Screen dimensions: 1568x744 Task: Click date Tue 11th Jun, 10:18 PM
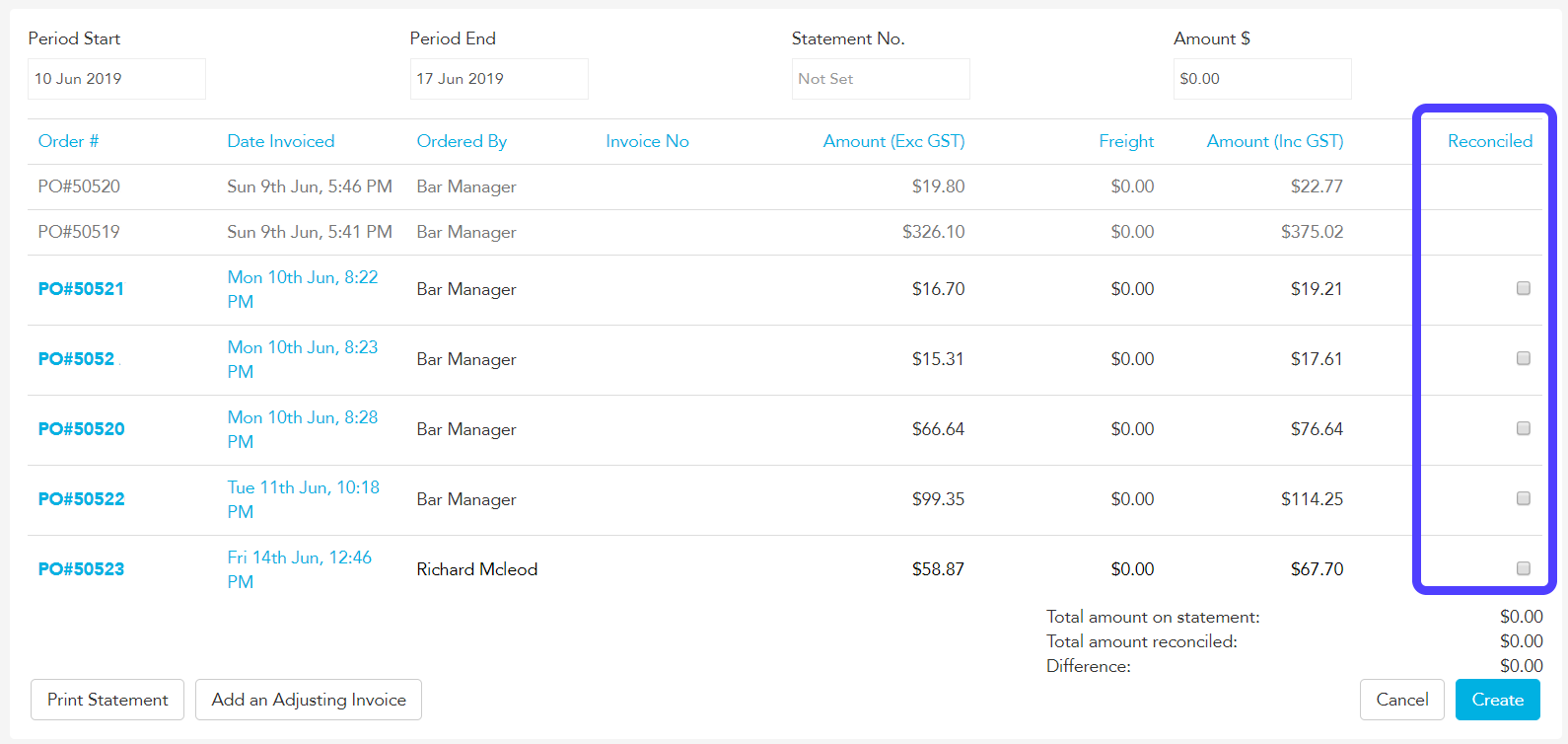304,499
